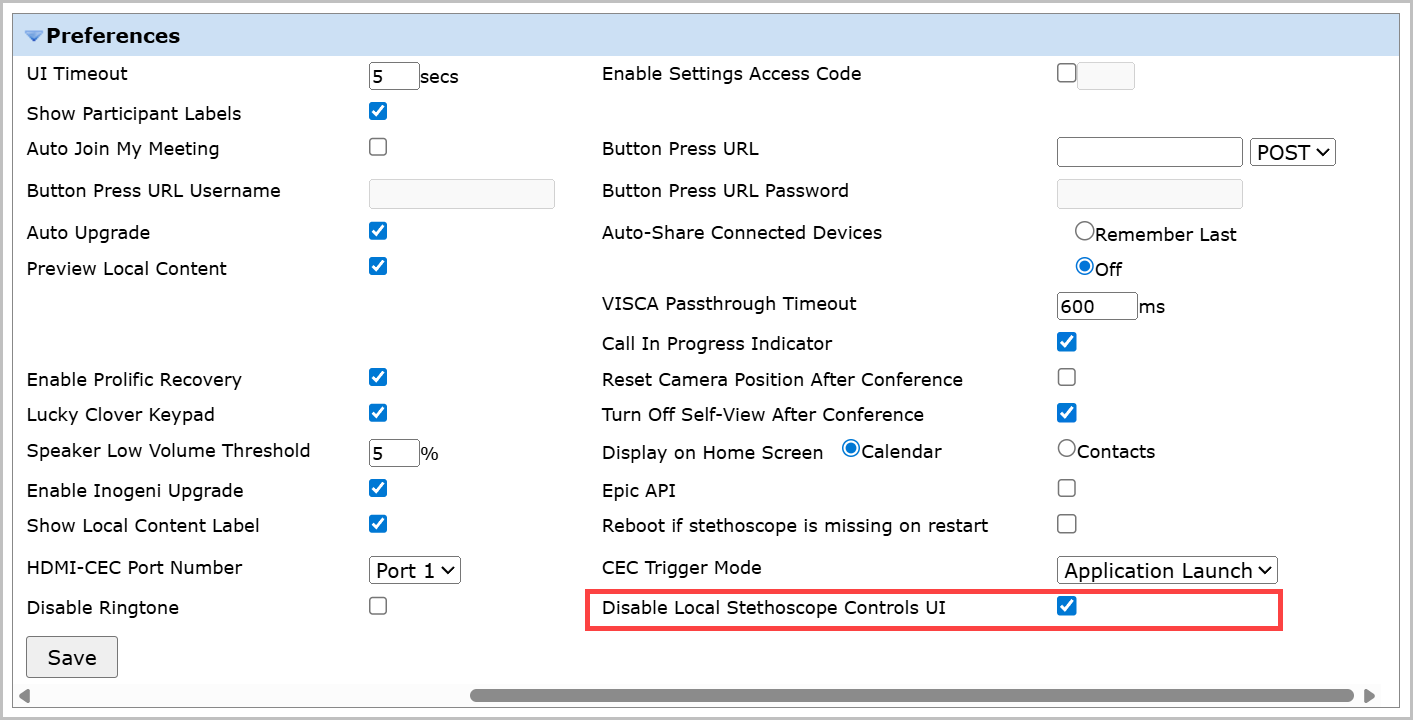Toggle Epic API checkbox
Viewport: 1413px width, 720px height.
[1067, 488]
